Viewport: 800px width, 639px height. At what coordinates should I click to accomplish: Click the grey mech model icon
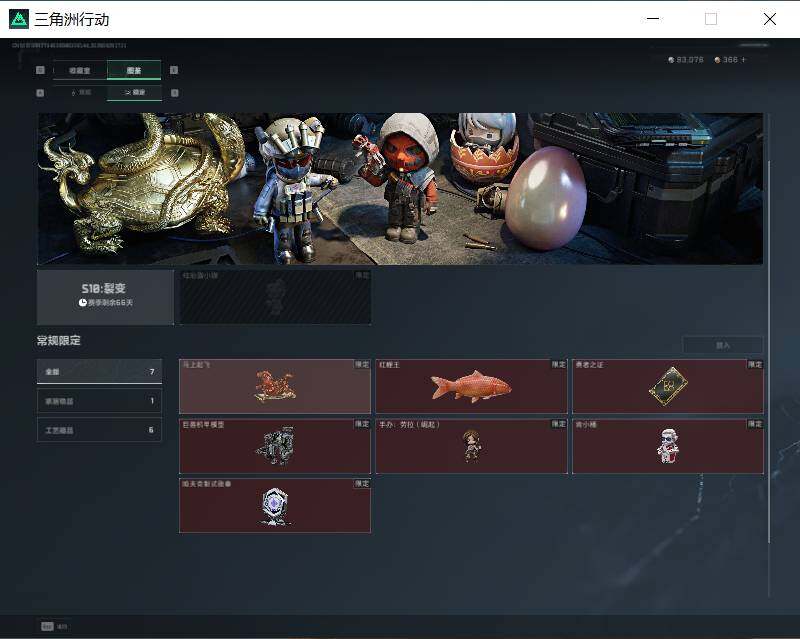click(x=276, y=446)
